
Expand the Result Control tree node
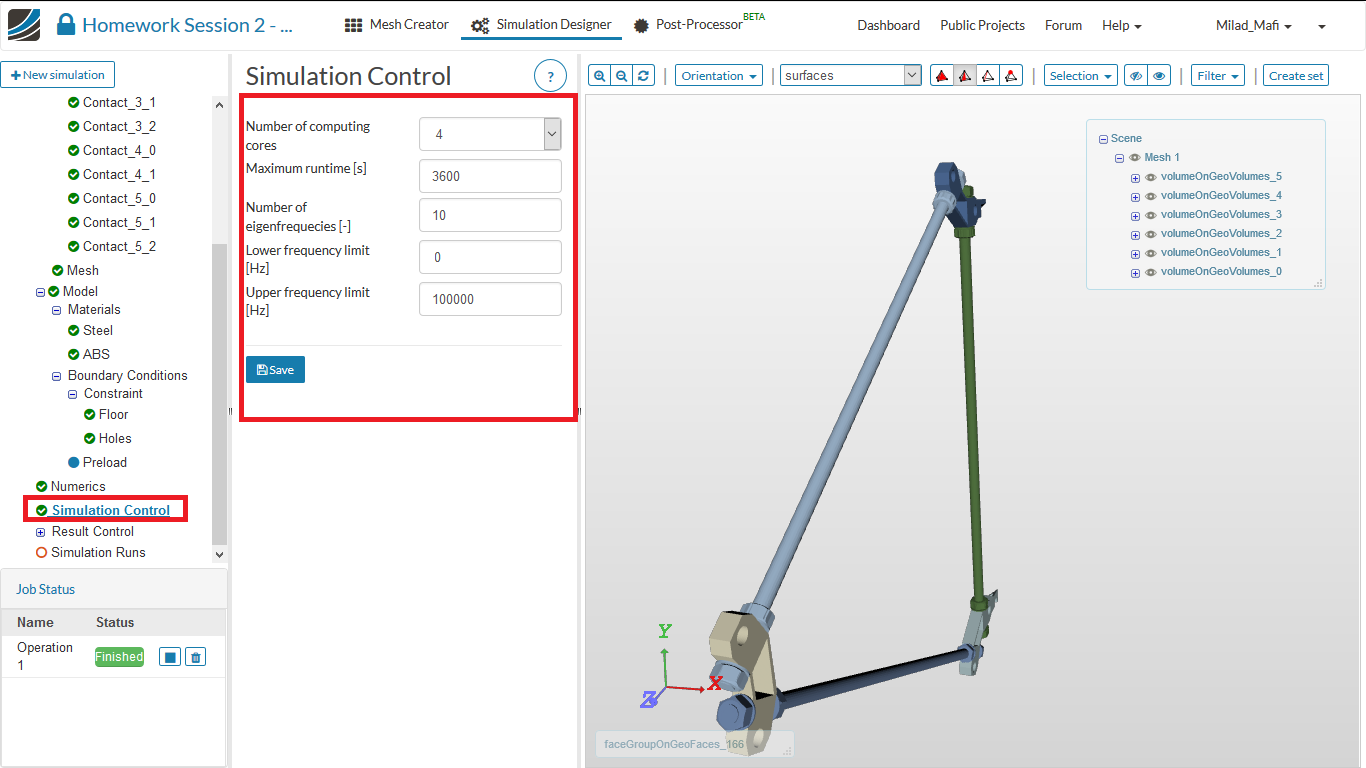41,532
